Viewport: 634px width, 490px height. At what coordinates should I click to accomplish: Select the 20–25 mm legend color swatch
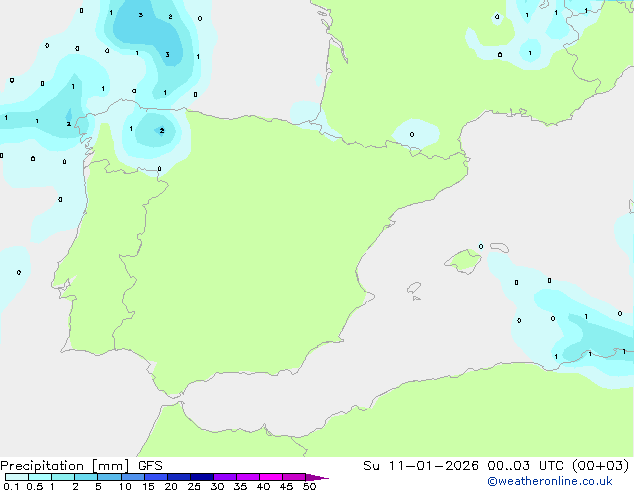(x=178, y=477)
